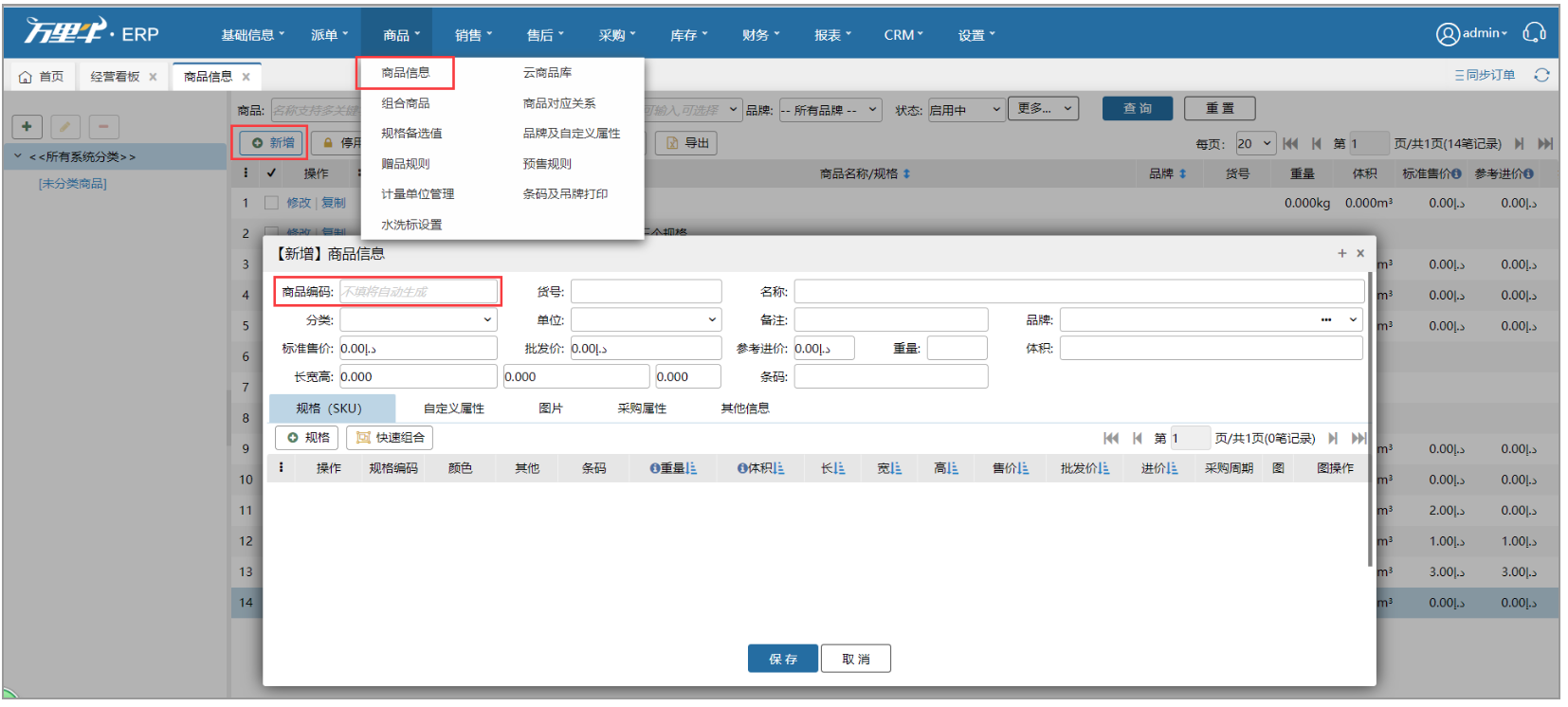Go to next page in SKU grid pager
1568x707 pixels.
(1333, 438)
